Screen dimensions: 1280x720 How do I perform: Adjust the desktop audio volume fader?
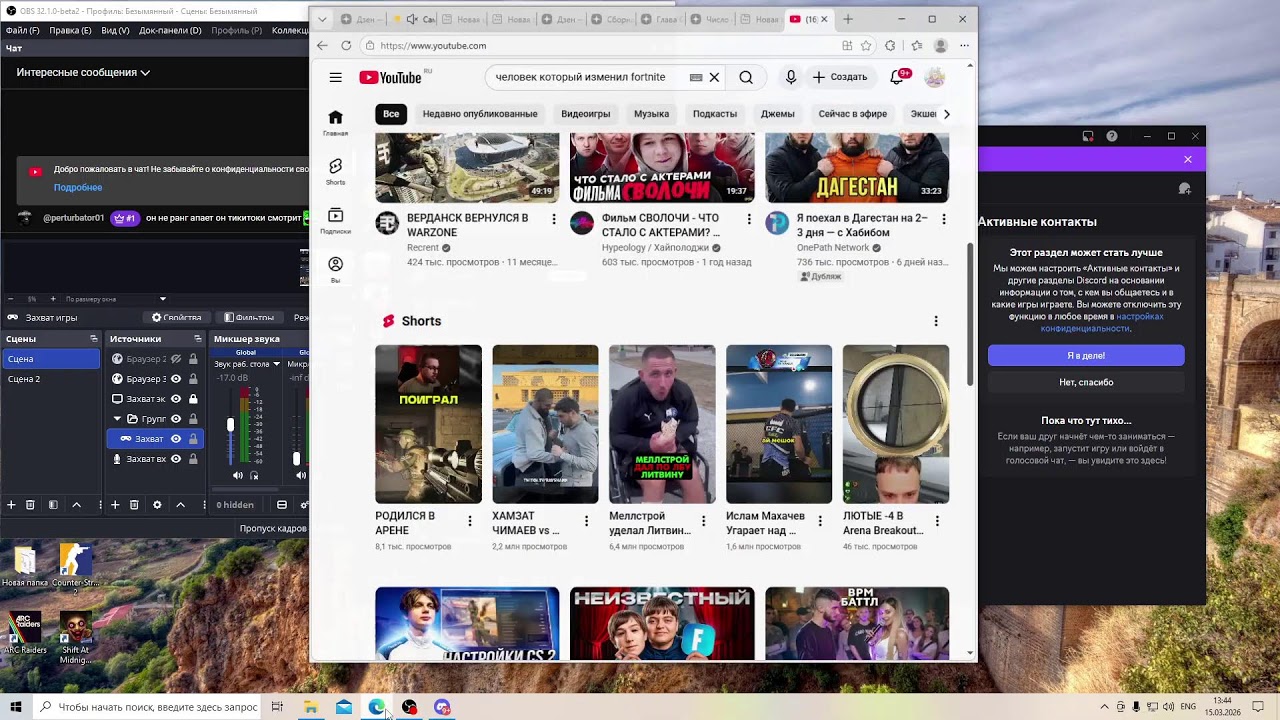(x=230, y=426)
